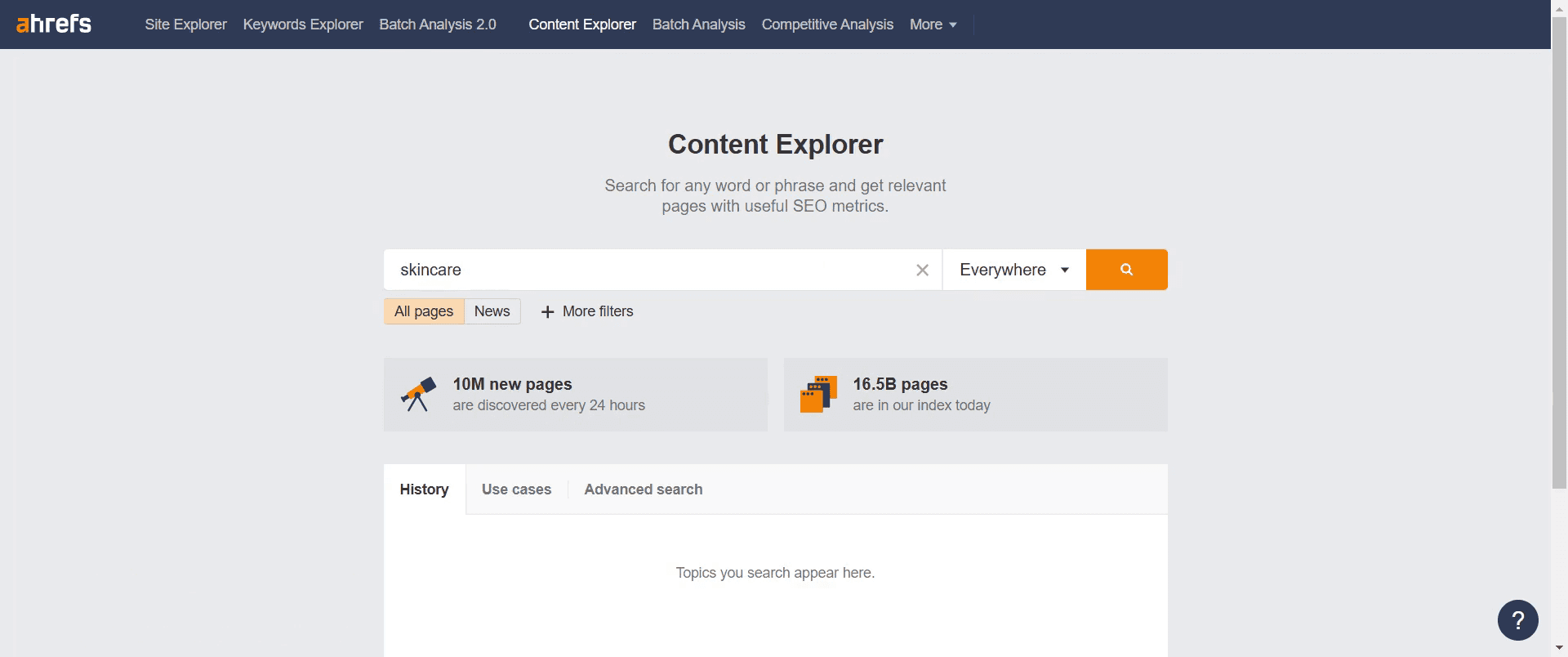
Task: Click the More filters button
Action: 587,311
